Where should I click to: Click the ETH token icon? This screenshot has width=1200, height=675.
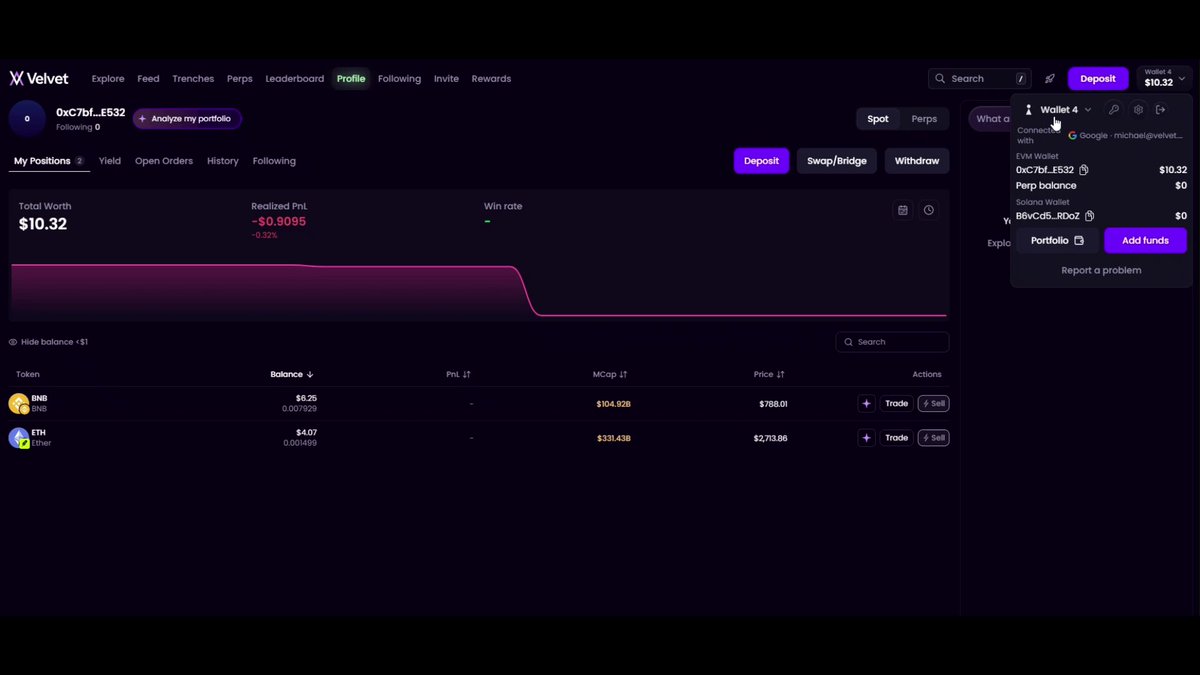point(18,438)
